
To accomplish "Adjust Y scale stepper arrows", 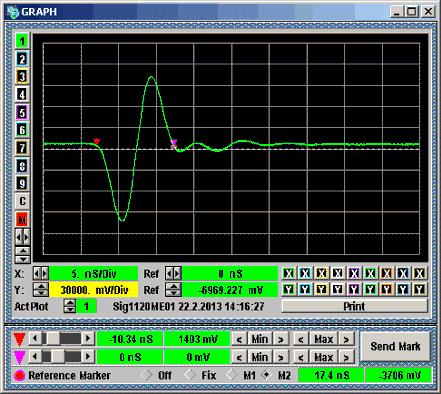I will click(x=41, y=290).
